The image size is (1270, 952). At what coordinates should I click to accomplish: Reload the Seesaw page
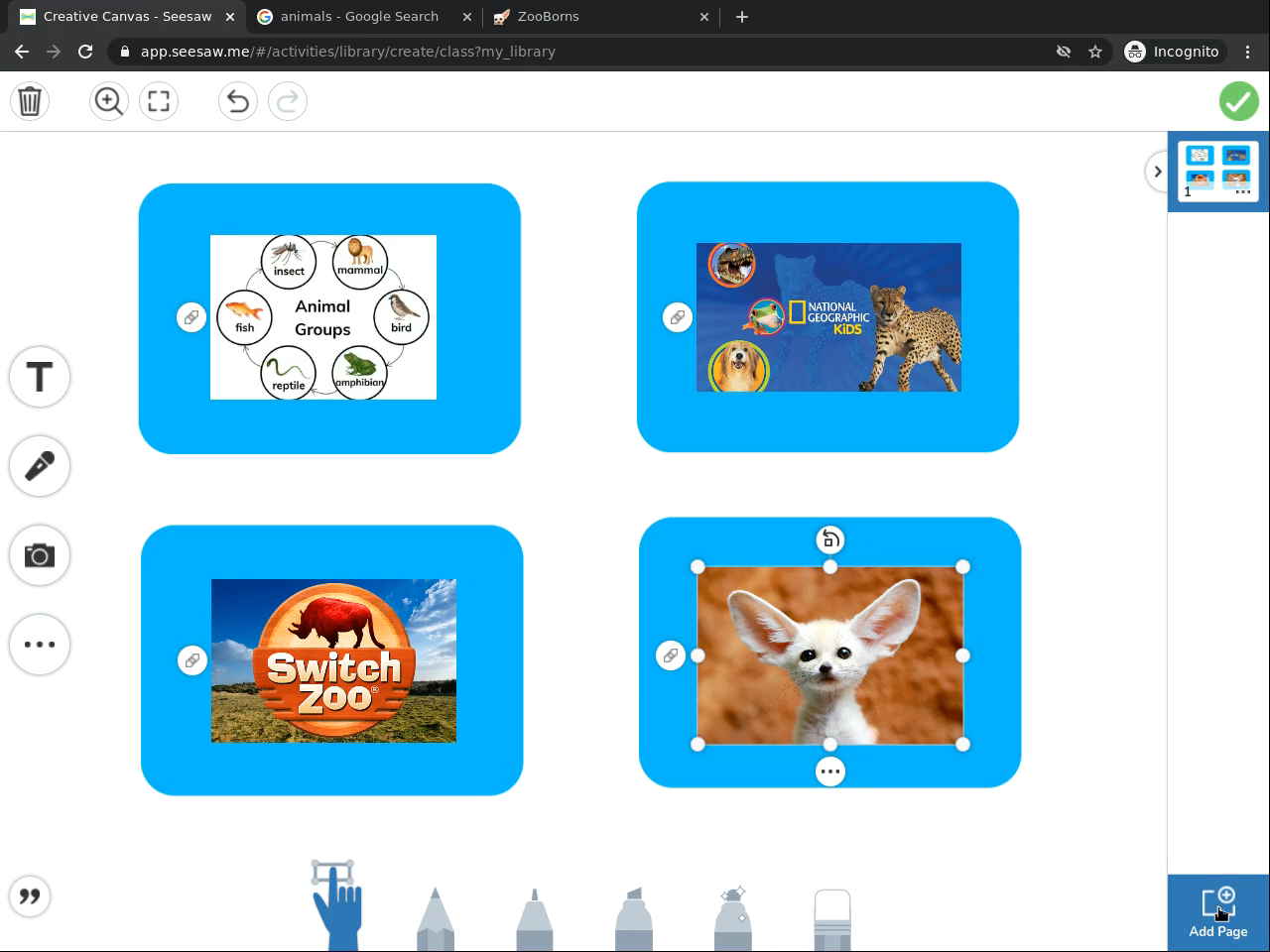(85, 52)
